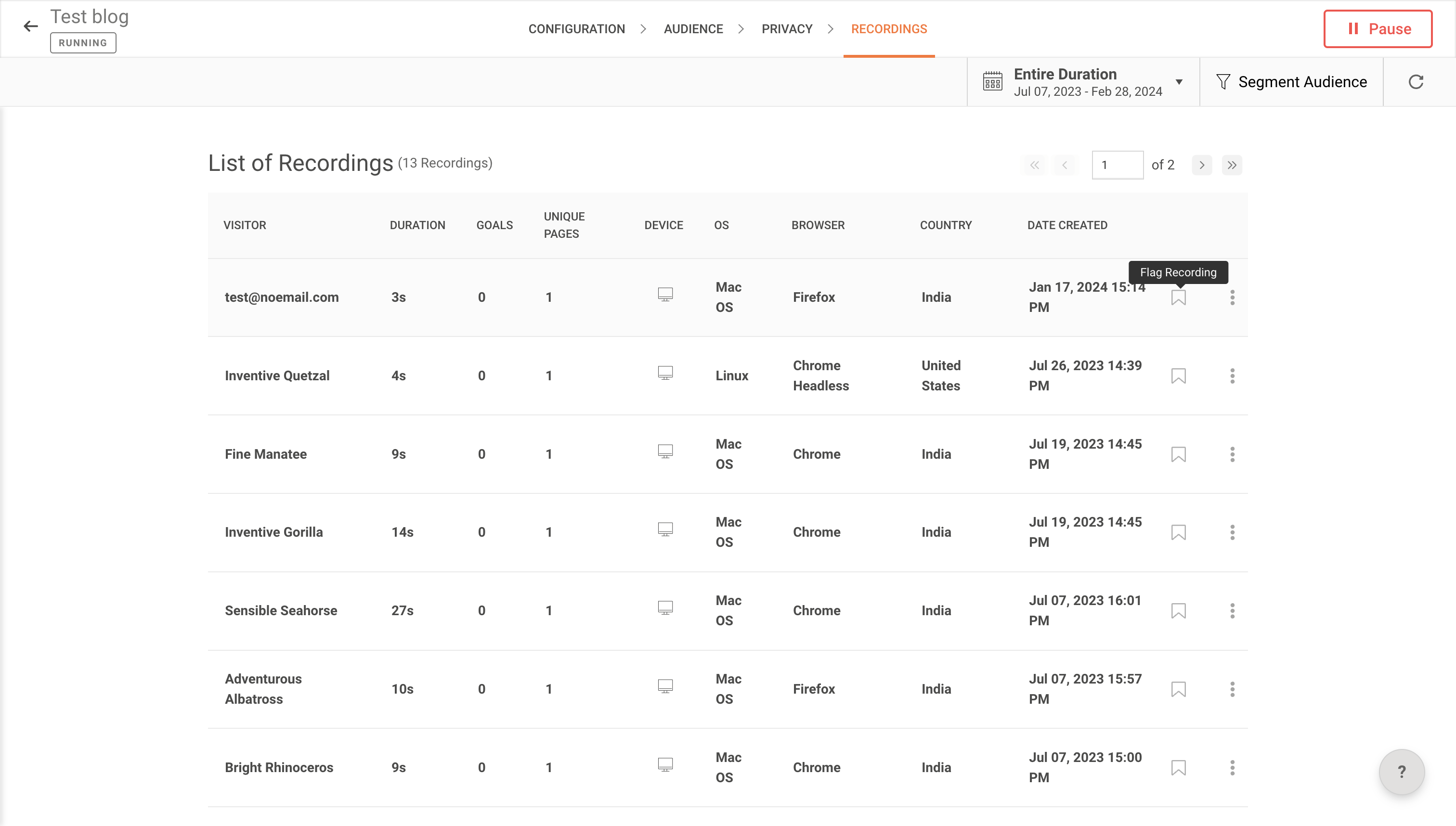Screen dimensions: 1456x826
Task: Flag the test@noemail.com recording
Action: [x=1179, y=297]
